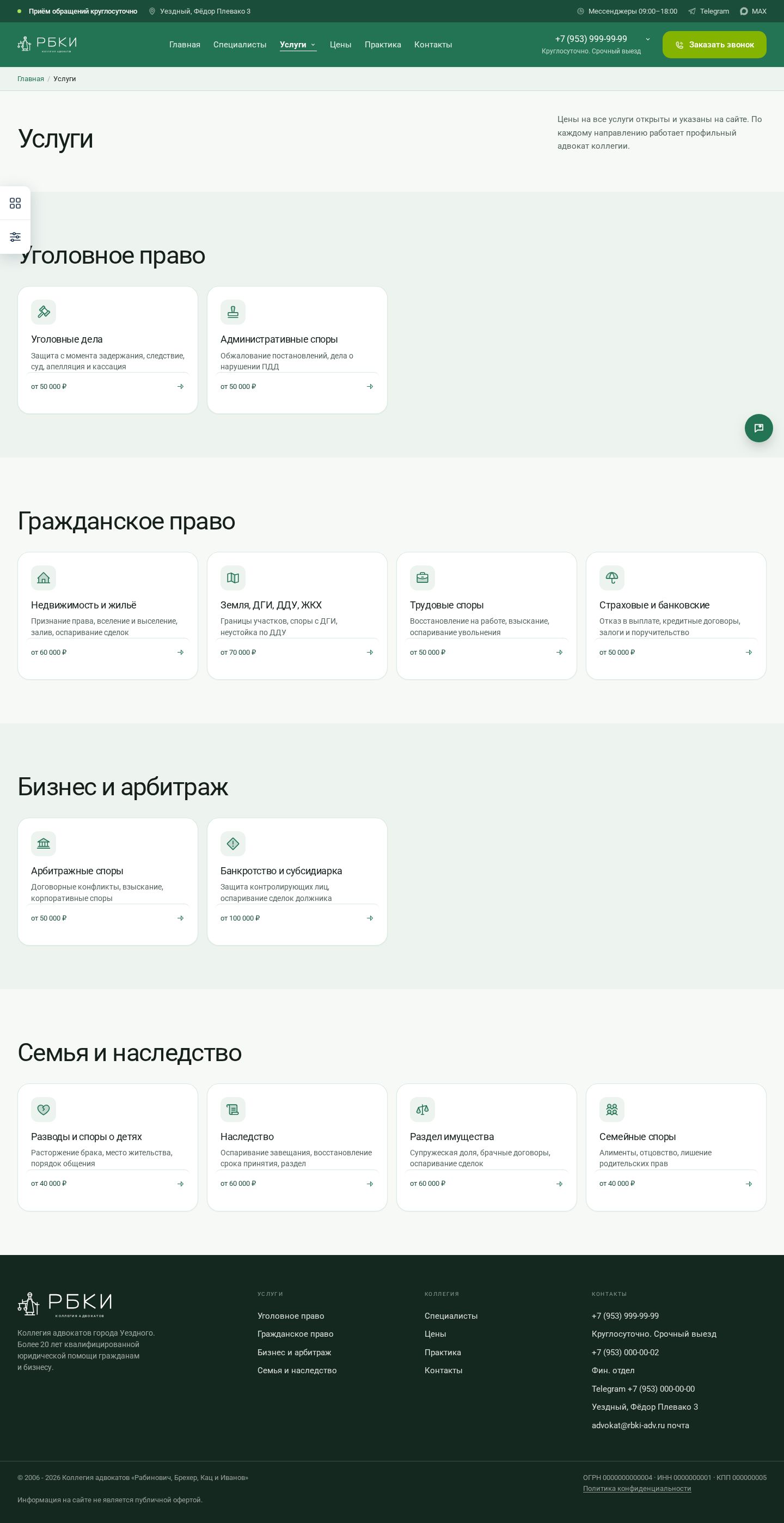Expand the Услуги menu chevron

coord(313,45)
